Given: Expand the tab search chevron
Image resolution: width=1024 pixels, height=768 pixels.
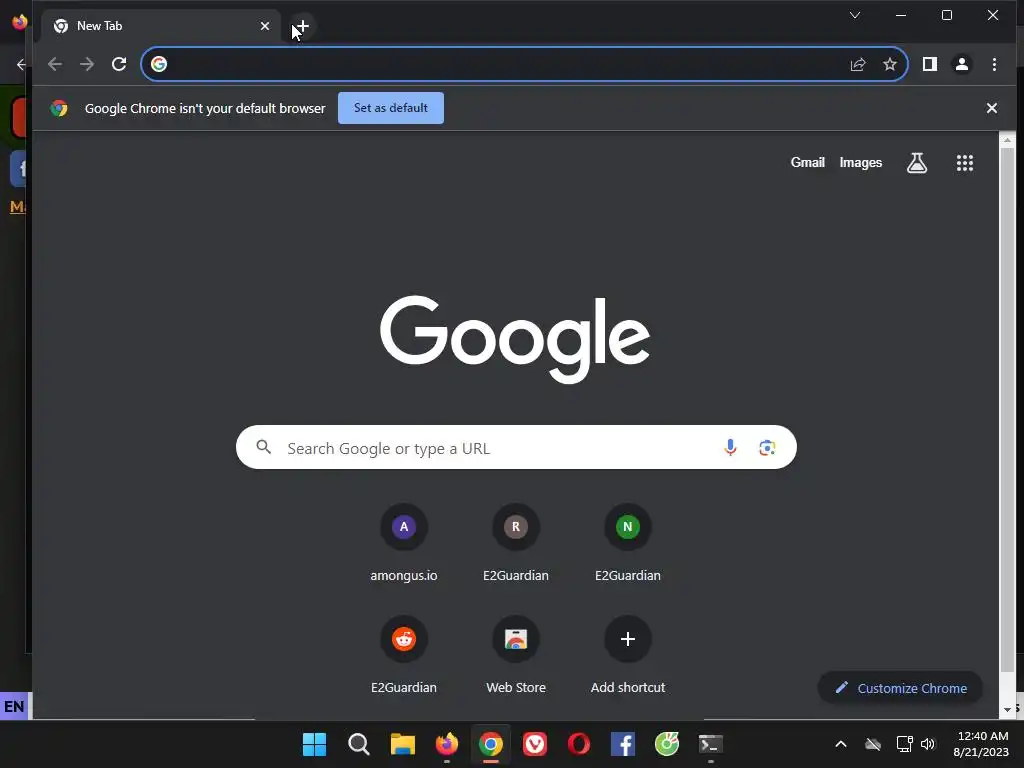Looking at the screenshot, I should [x=855, y=15].
